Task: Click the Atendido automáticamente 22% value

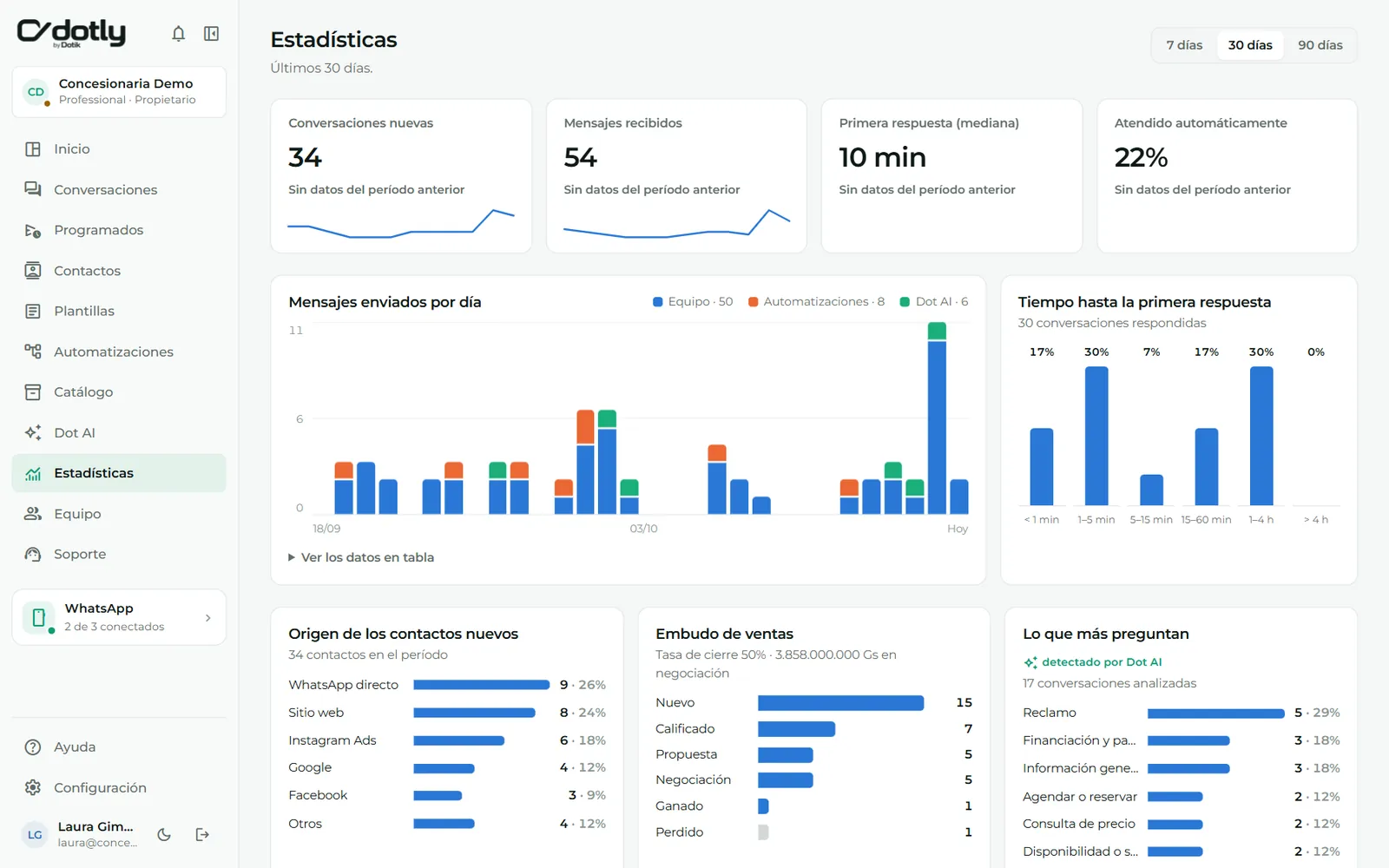Action: (x=1141, y=157)
